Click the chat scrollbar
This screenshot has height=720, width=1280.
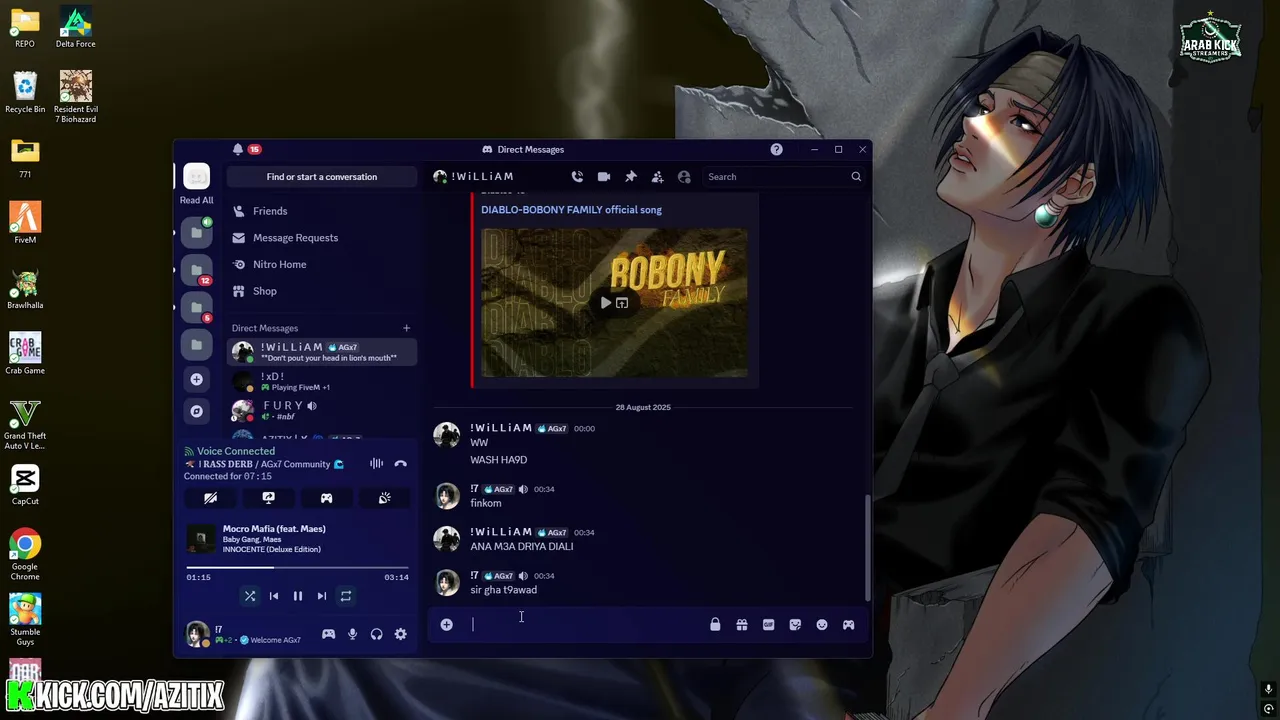(x=867, y=546)
